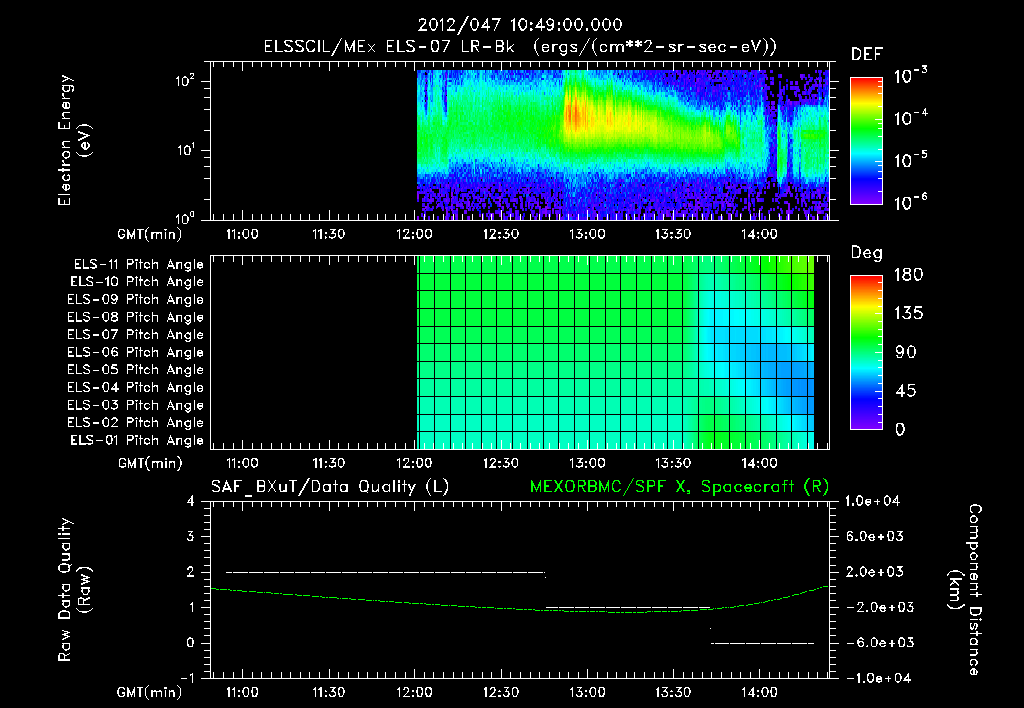Click the DEF color scale bar
This screenshot has width=1024, height=708.
click(866, 141)
